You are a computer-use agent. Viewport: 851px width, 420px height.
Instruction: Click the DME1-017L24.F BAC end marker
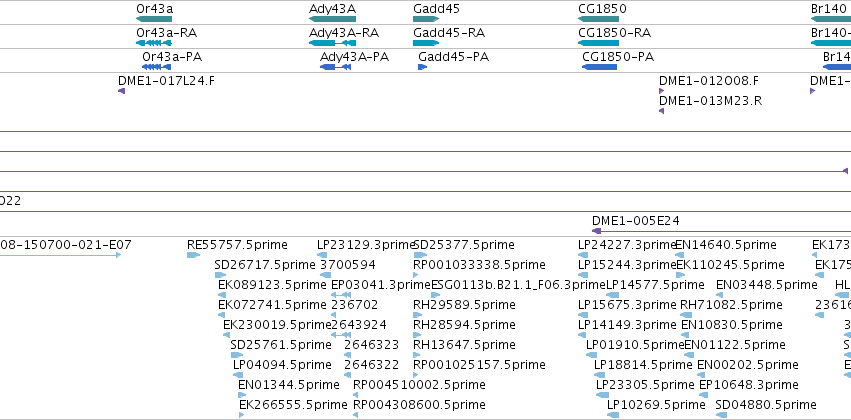[x=122, y=91]
